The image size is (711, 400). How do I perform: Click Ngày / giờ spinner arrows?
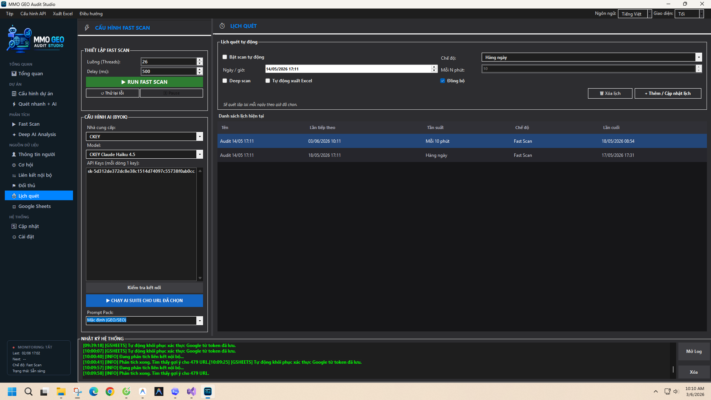(434, 69)
